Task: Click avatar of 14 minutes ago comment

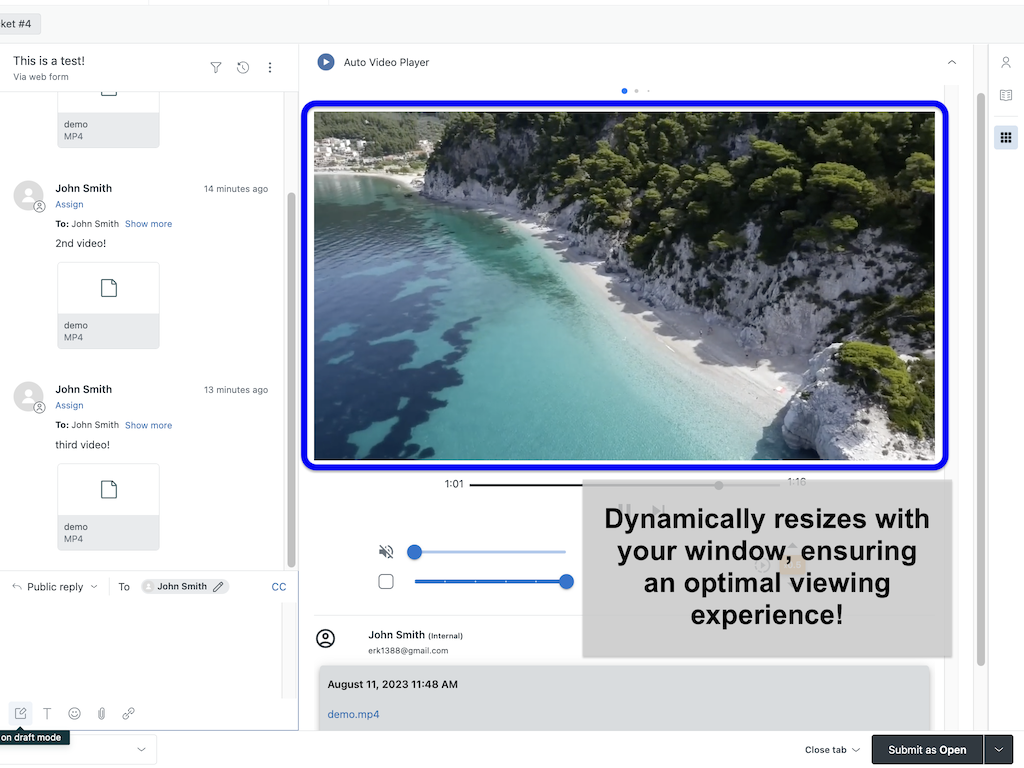Action: 29,196
